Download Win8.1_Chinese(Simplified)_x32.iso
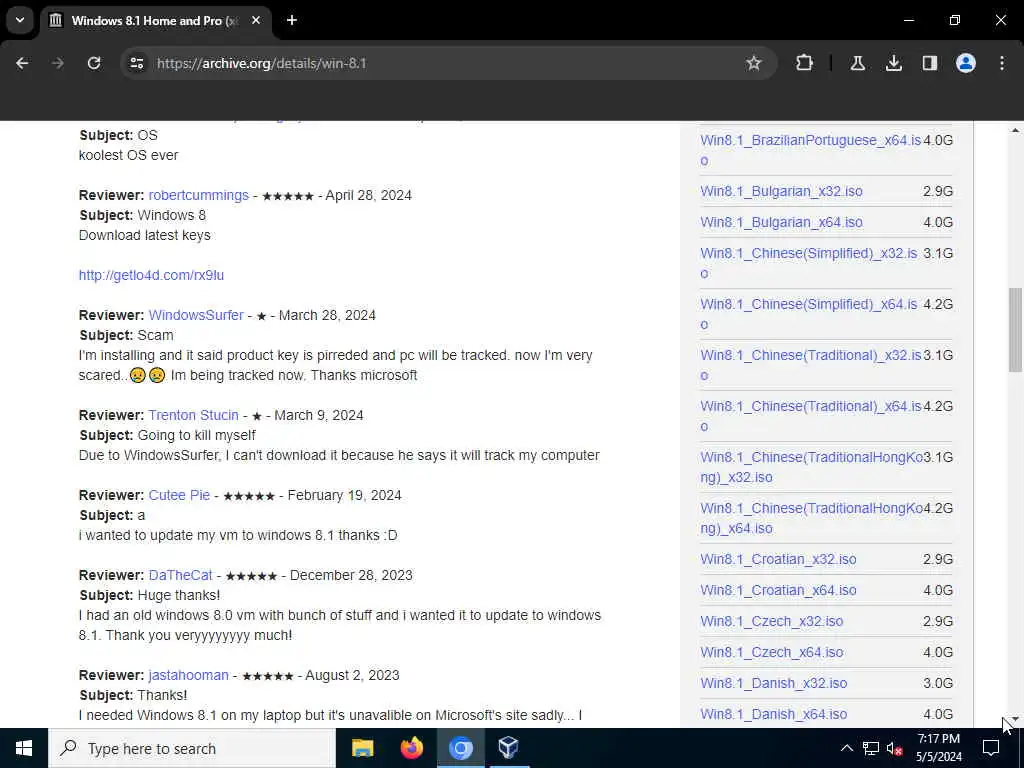Screen dimensions: 1024x768 point(808,263)
